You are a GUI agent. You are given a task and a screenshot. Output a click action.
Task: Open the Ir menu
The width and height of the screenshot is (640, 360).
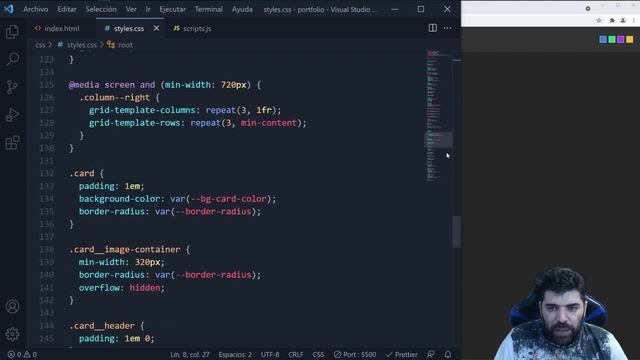(x=148, y=9)
